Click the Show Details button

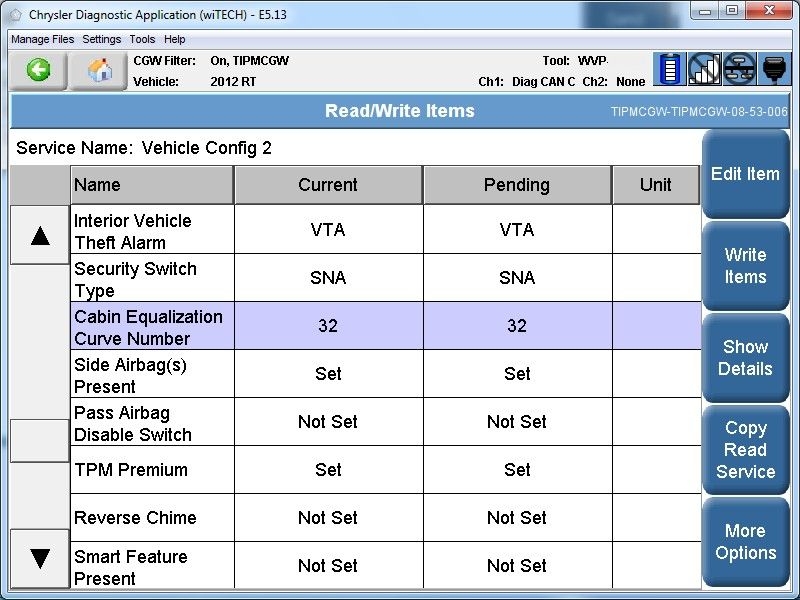(745, 358)
